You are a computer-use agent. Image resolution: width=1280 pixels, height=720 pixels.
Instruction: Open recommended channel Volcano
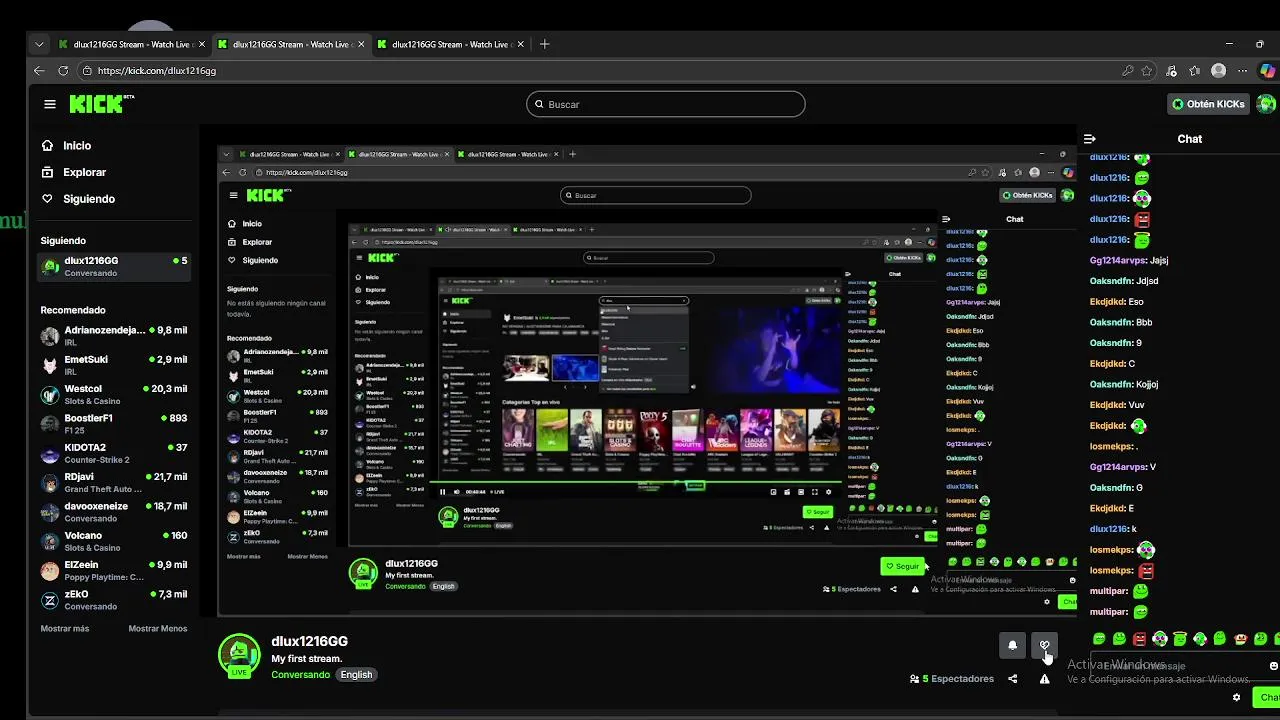tap(114, 541)
